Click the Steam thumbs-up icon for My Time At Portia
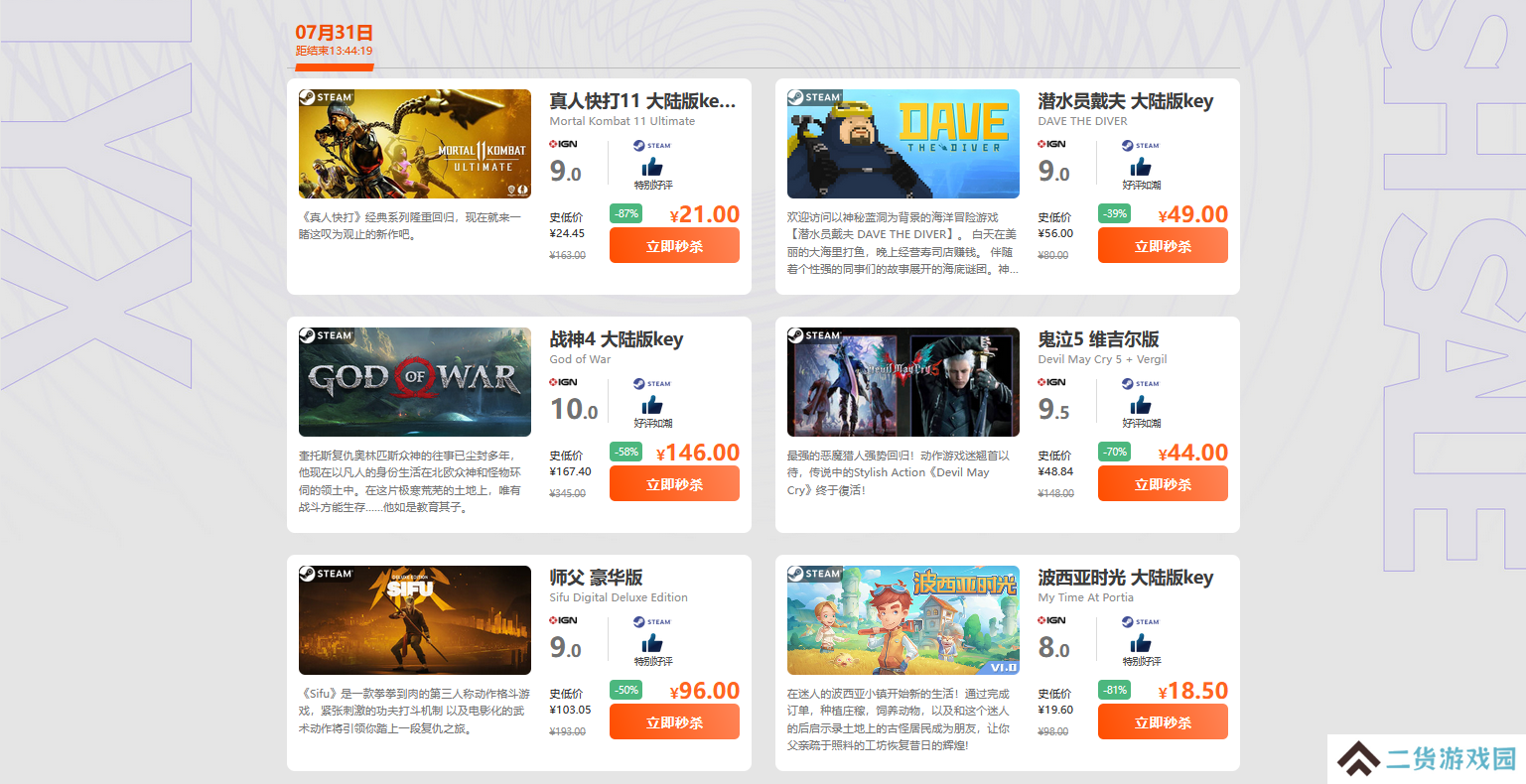The height and width of the screenshot is (784, 1526). coord(1141,643)
